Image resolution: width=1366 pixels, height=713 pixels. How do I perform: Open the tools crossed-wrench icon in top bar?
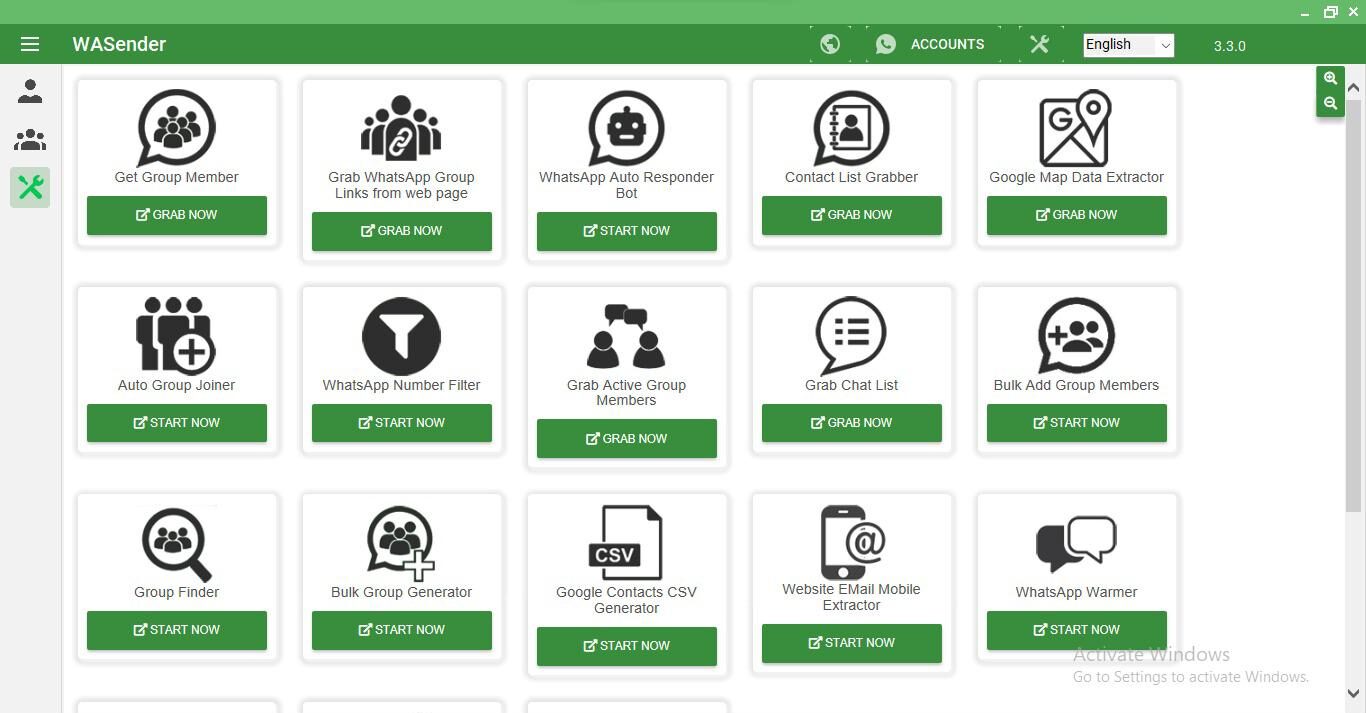(x=1038, y=44)
